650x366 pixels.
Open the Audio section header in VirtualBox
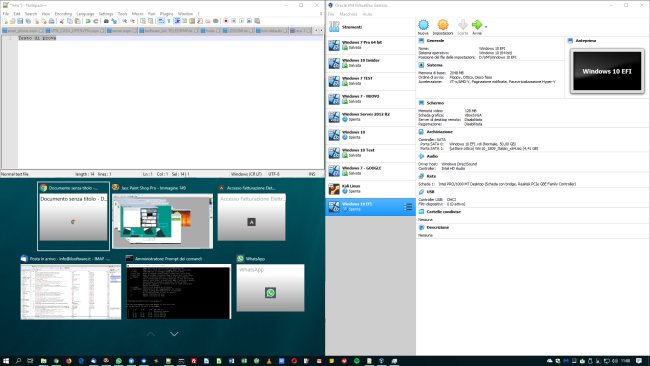pos(432,156)
